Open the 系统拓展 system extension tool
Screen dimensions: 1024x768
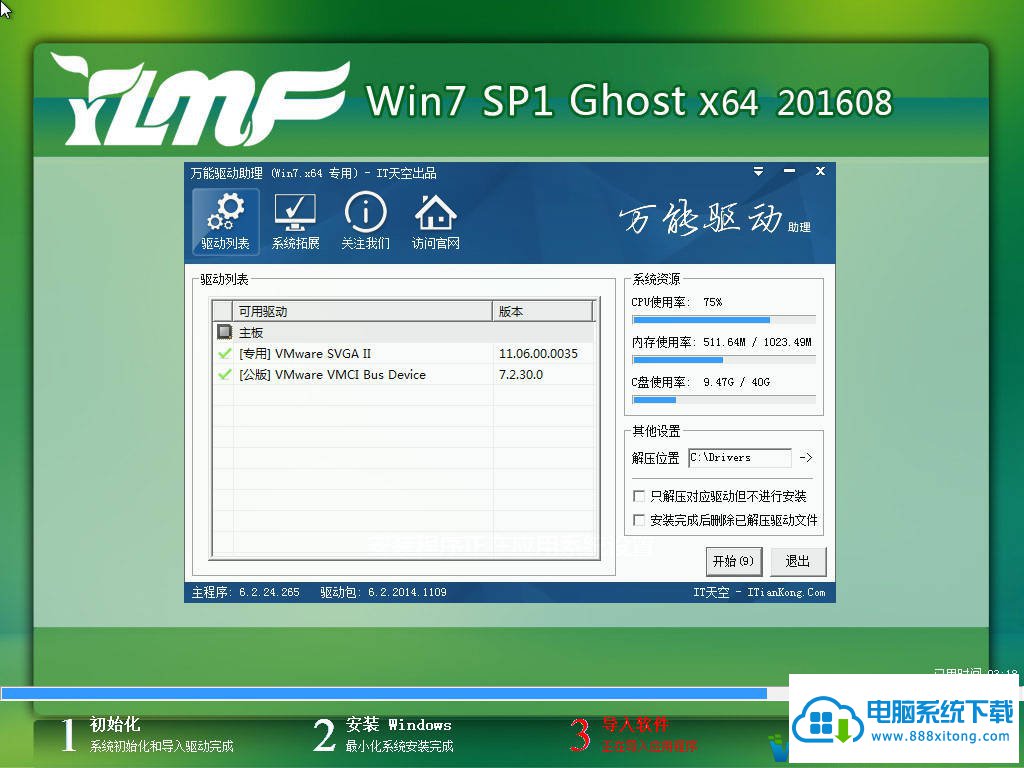pos(295,222)
